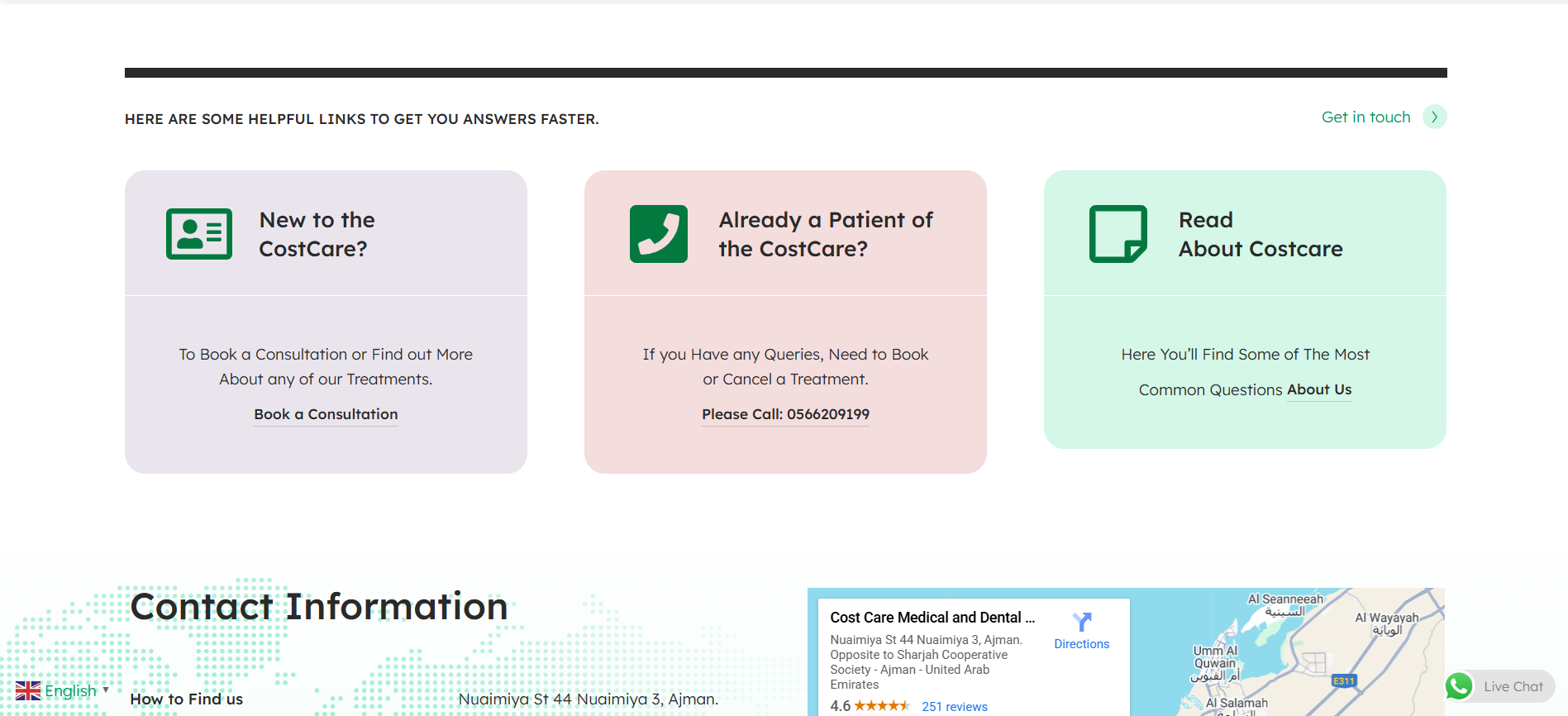Image resolution: width=1568 pixels, height=716 pixels.
Task: Click the 4.6 rating value
Action: click(841, 706)
